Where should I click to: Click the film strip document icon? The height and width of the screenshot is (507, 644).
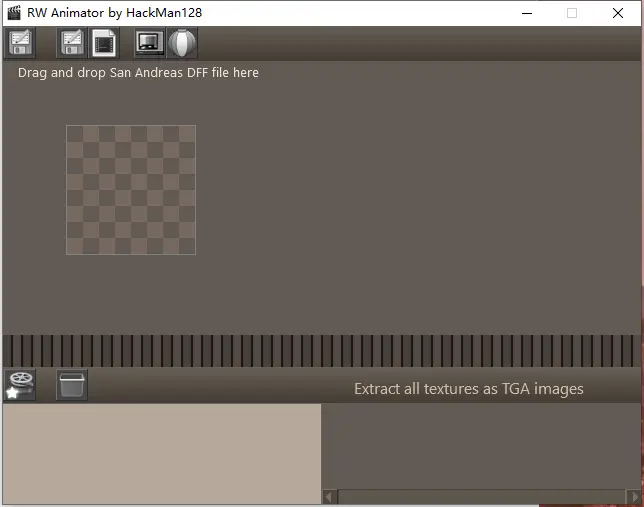coord(104,43)
